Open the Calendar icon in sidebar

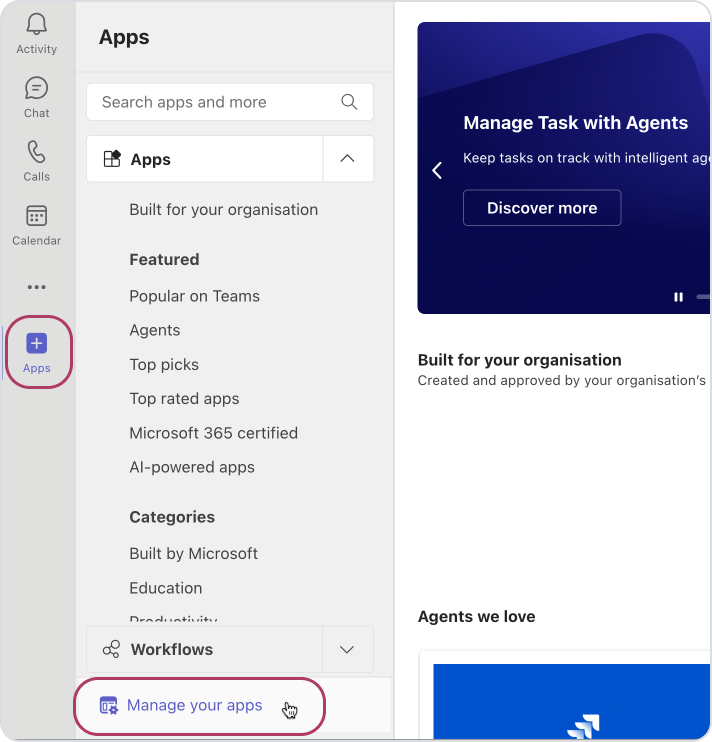click(x=36, y=216)
